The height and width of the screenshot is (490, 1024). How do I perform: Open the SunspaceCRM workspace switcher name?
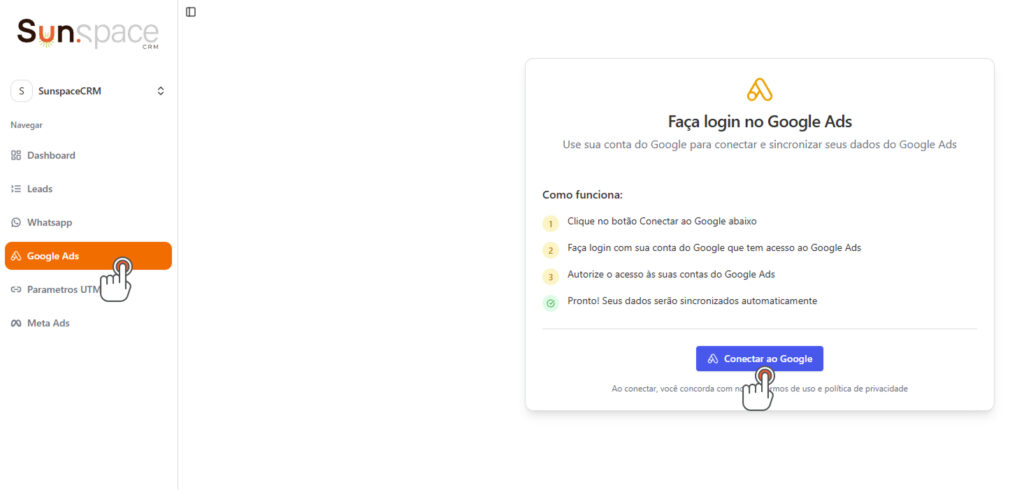click(x=70, y=91)
